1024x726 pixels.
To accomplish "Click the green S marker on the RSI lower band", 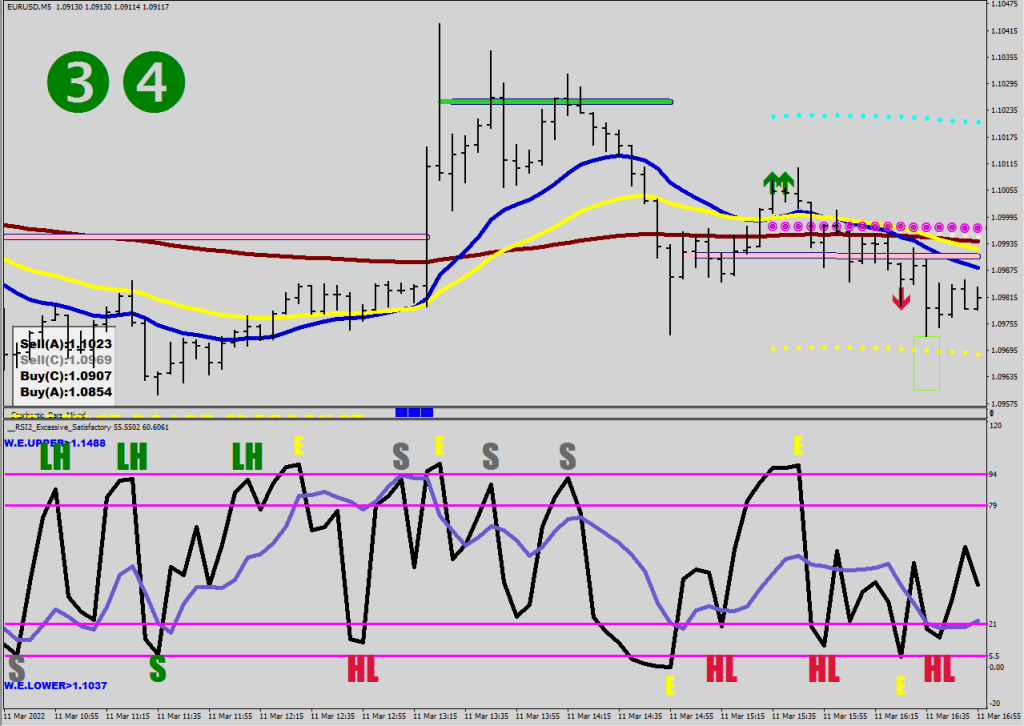I will pyautogui.click(x=157, y=667).
